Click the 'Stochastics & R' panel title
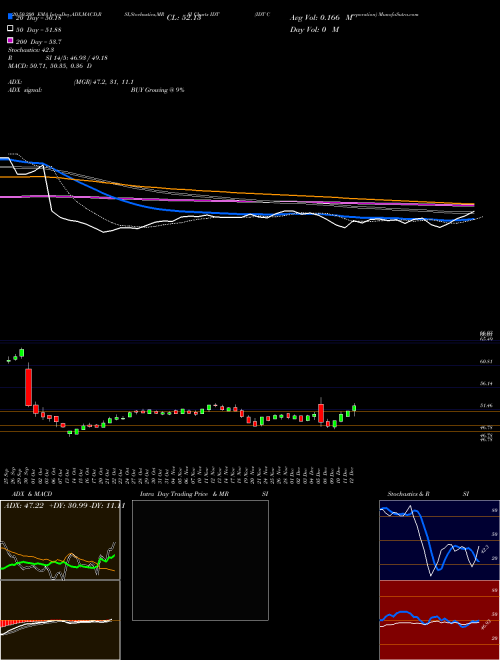 (408, 494)
